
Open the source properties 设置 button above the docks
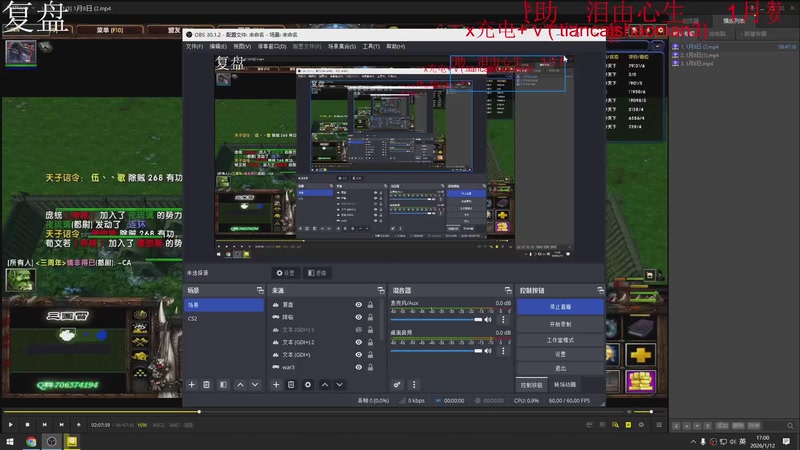point(286,273)
